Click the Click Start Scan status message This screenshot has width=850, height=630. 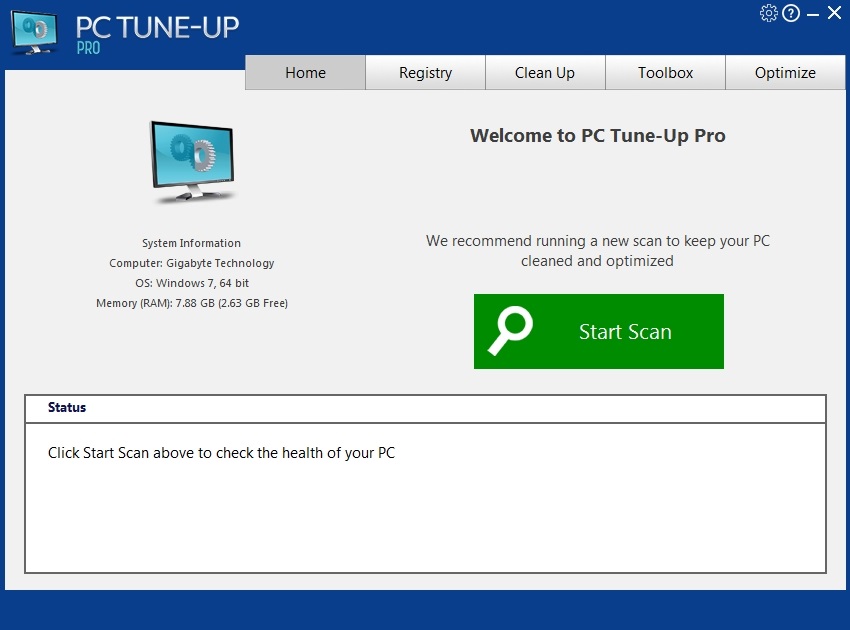pos(221,452)
